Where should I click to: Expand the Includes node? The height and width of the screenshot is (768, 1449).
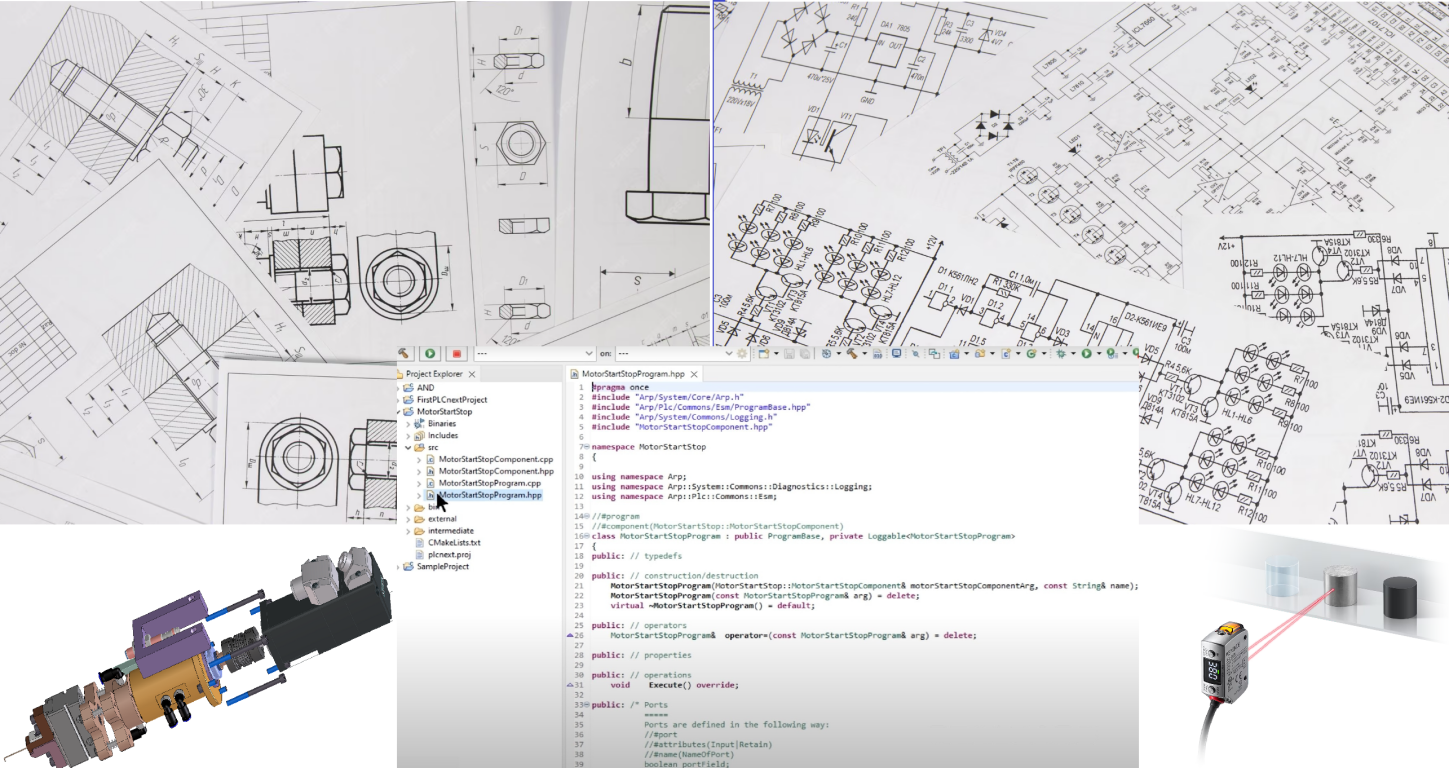[408, 436]
